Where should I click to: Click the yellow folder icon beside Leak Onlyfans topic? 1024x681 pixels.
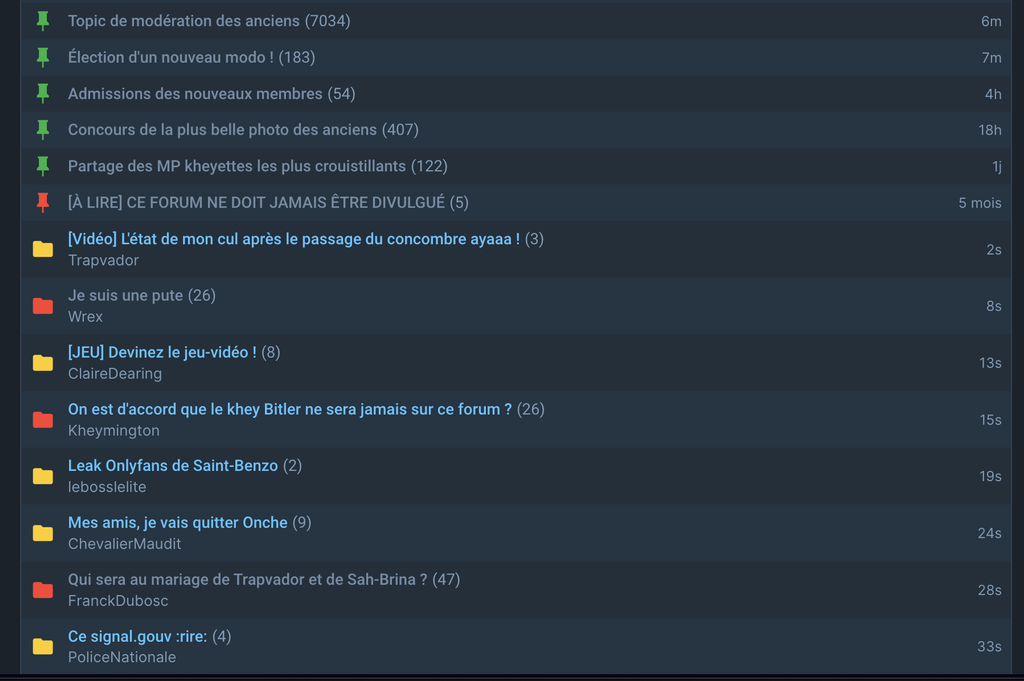click(43, 476)
